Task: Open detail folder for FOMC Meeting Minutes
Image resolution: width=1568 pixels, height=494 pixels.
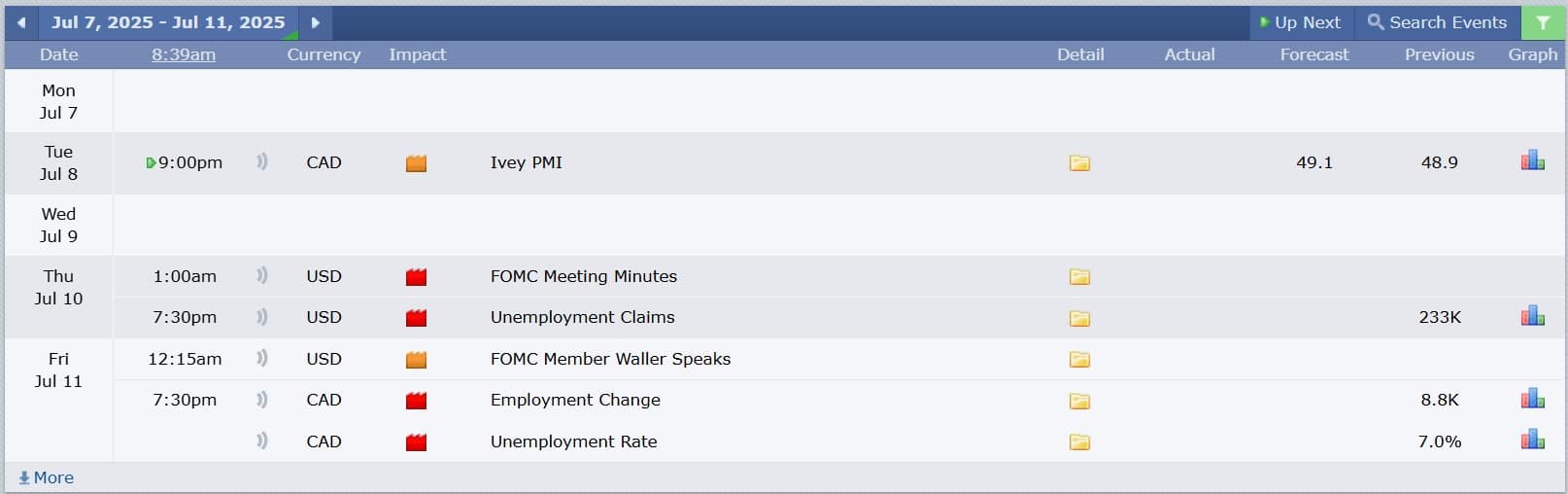Action: [1079, 277]
